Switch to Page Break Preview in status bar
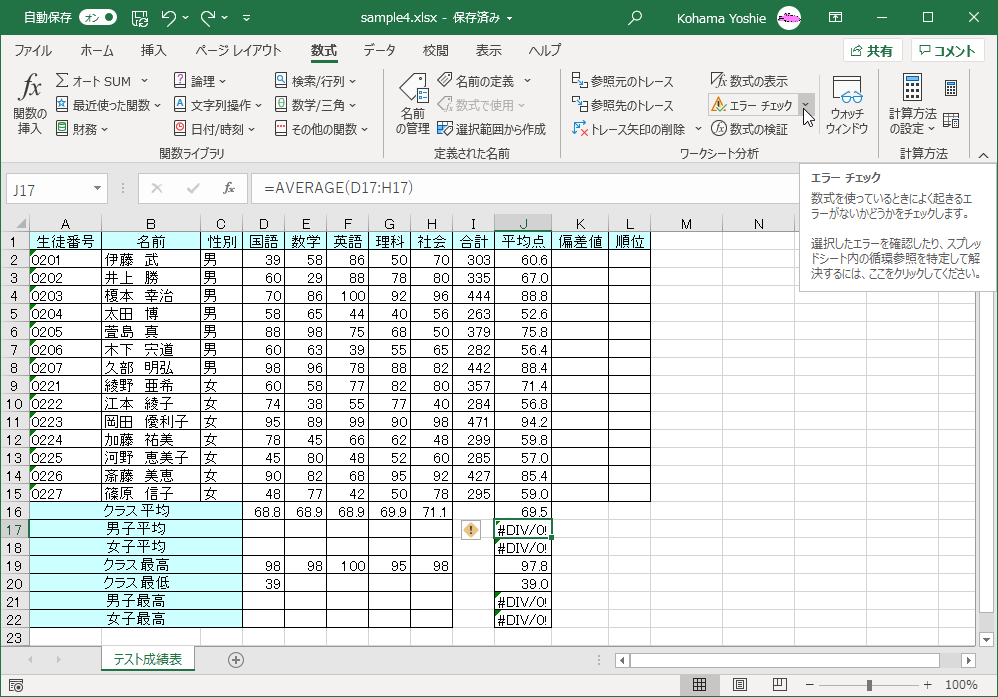998x697 pixels. coord(780,684)
